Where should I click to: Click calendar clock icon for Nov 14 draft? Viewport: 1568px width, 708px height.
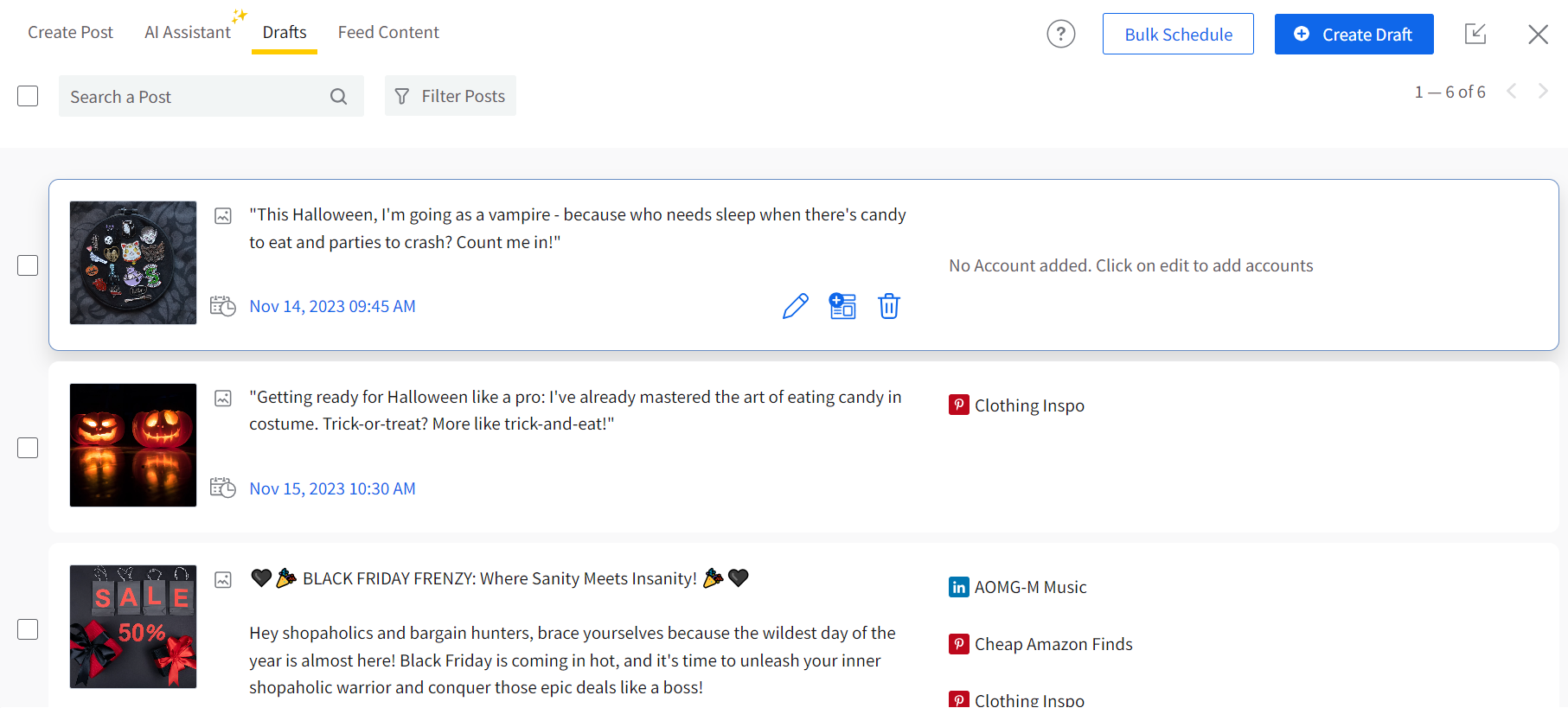pos(223,306)
